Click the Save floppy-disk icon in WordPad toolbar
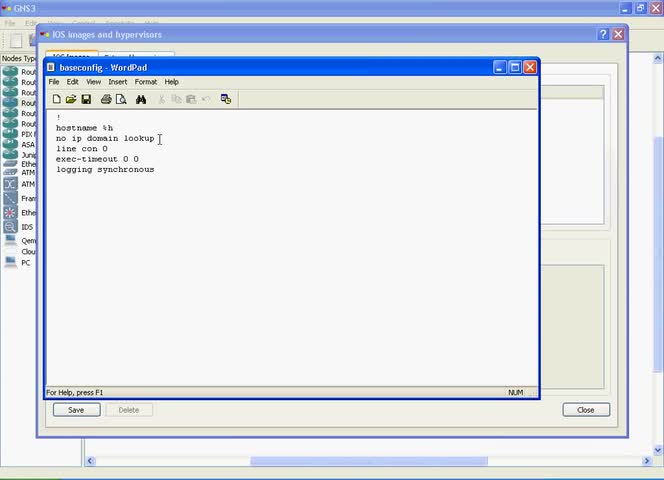664x480 pixels. [x=86, y=99]
